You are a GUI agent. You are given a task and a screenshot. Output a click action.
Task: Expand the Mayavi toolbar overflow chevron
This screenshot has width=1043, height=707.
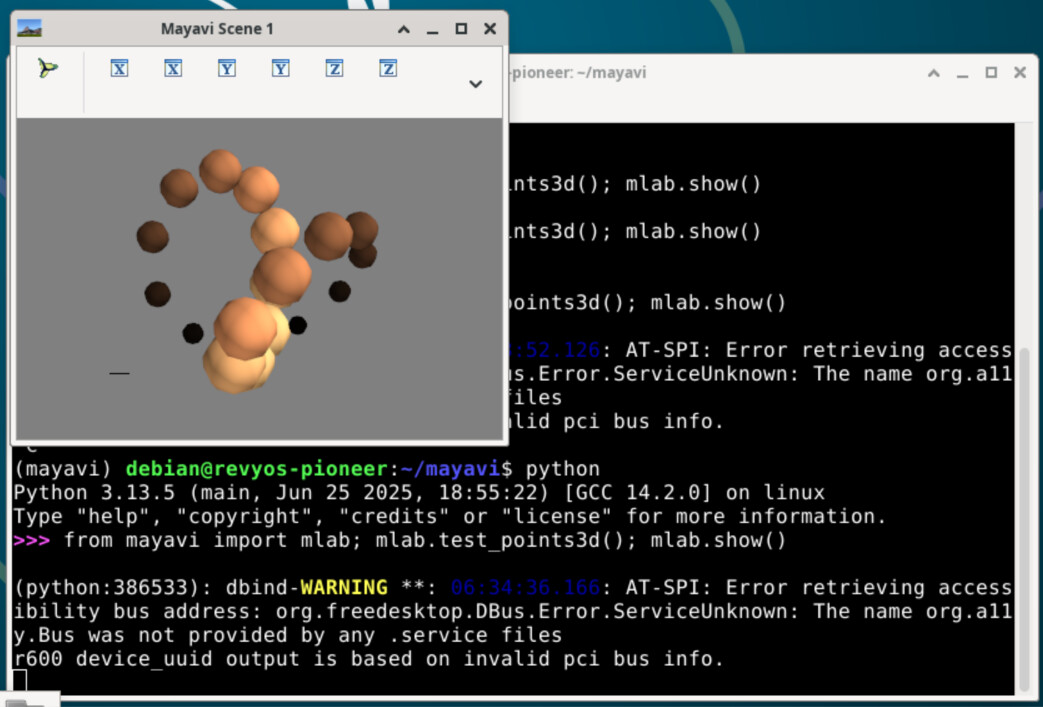476,84
